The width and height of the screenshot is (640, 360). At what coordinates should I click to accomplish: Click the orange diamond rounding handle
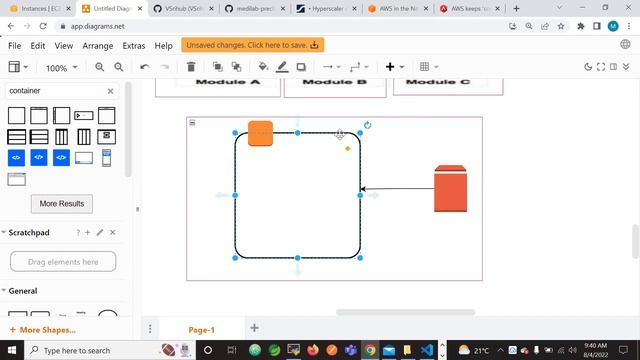point(348,149)
